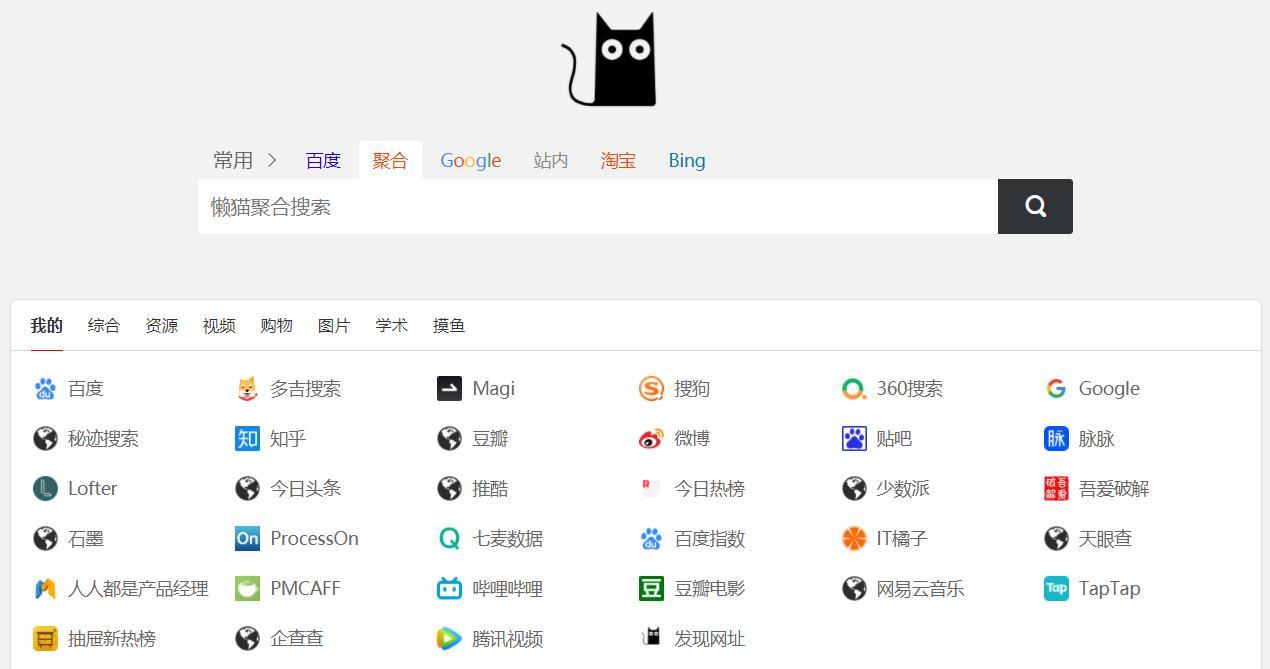Click the 豆瓣 globe icon
The width and height of the screenshot is (1270, 669).
tap(449, 438)
